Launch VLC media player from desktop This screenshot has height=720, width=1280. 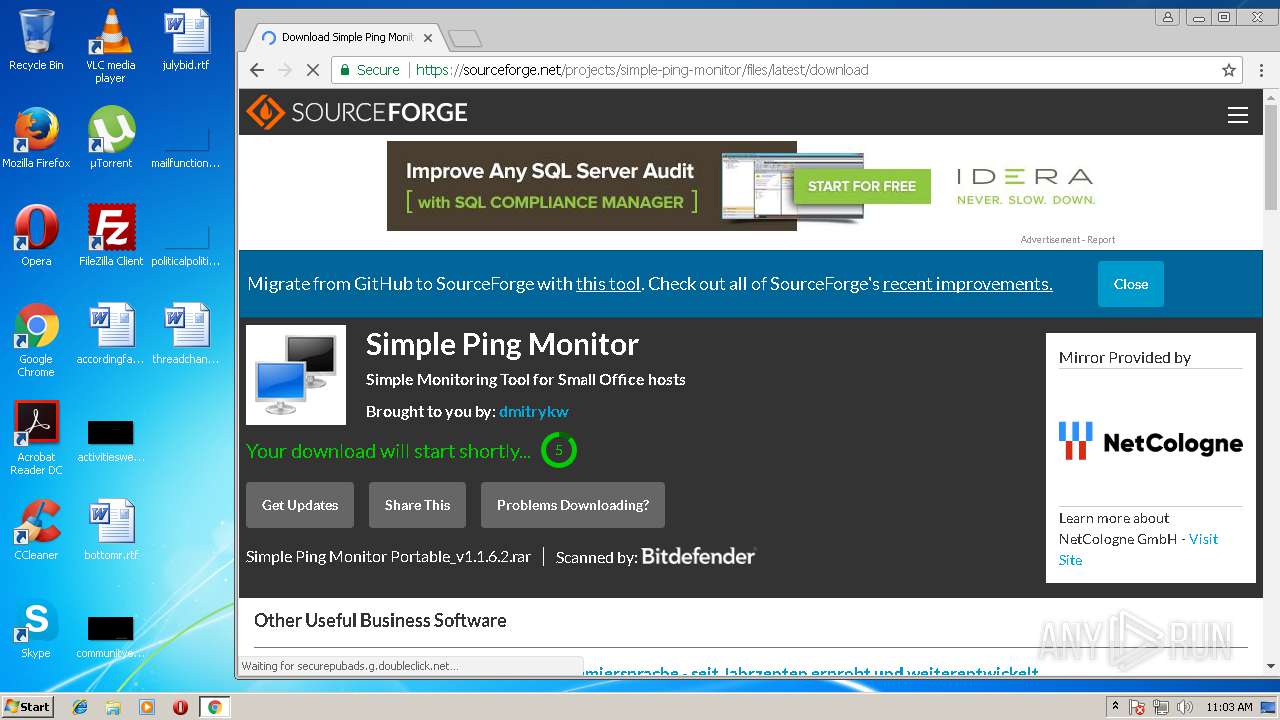point(110,45)
